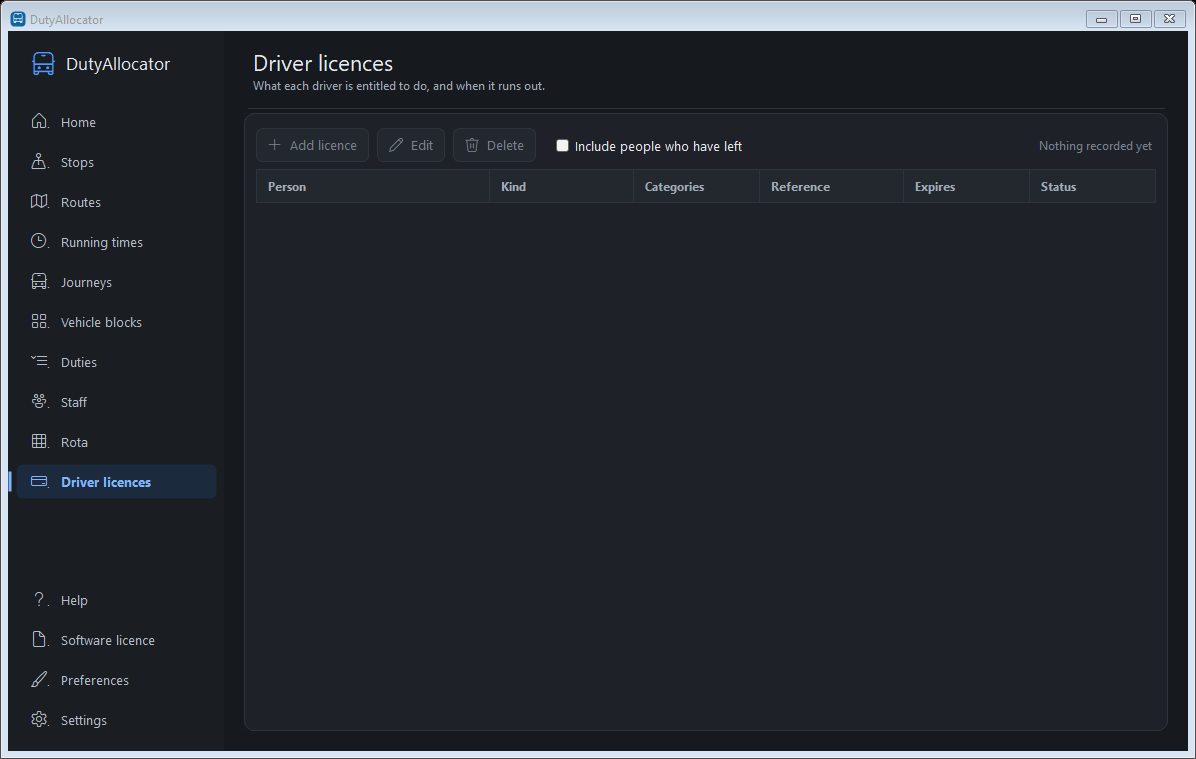Screen dimensions: 1196x759
Task: Open the Duties section
Action: (116, 362)
